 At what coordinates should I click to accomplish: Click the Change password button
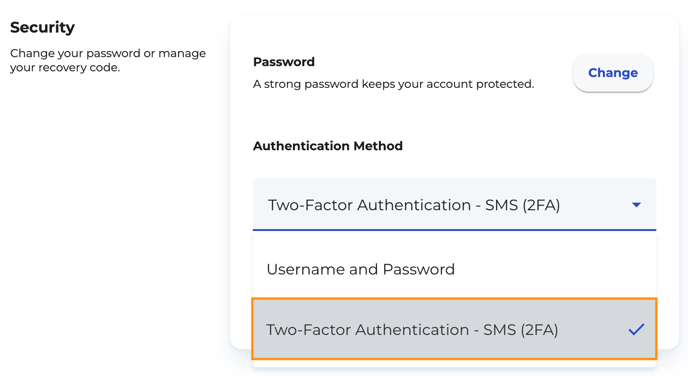pos(613,73)
